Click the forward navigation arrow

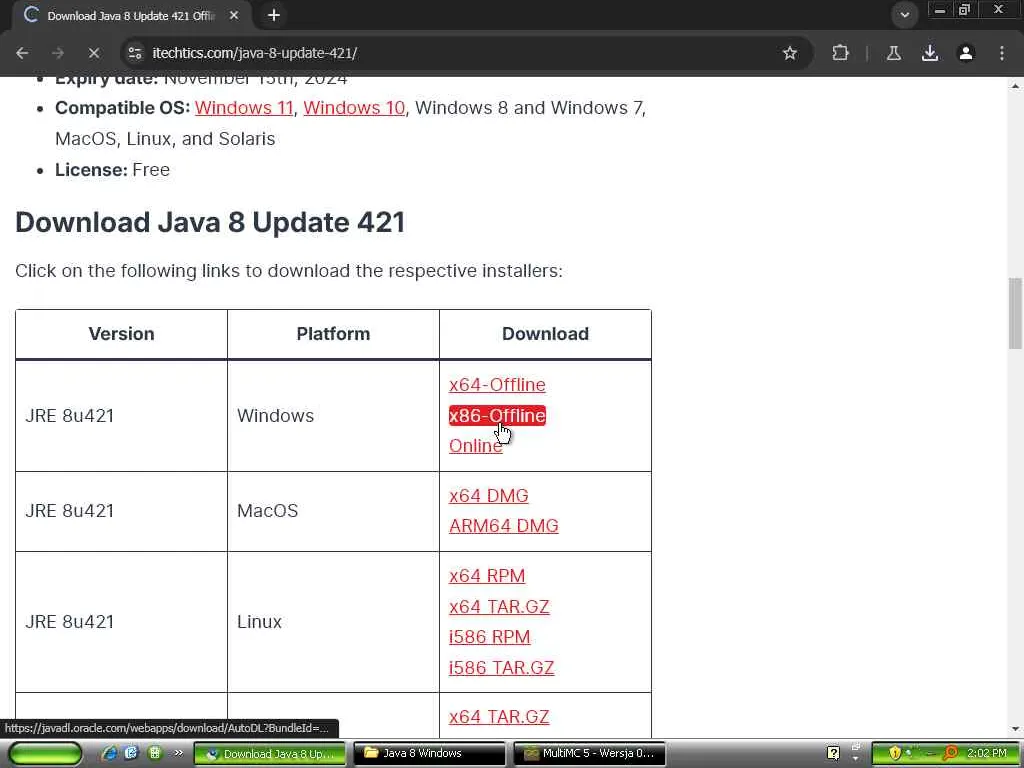58,53
